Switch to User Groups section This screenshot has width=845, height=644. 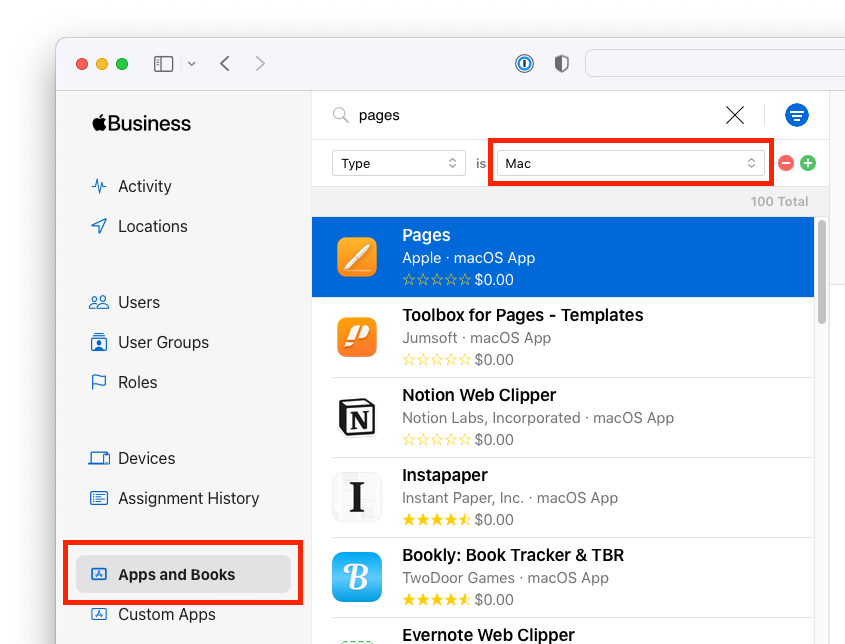click(x=162, y=342)
